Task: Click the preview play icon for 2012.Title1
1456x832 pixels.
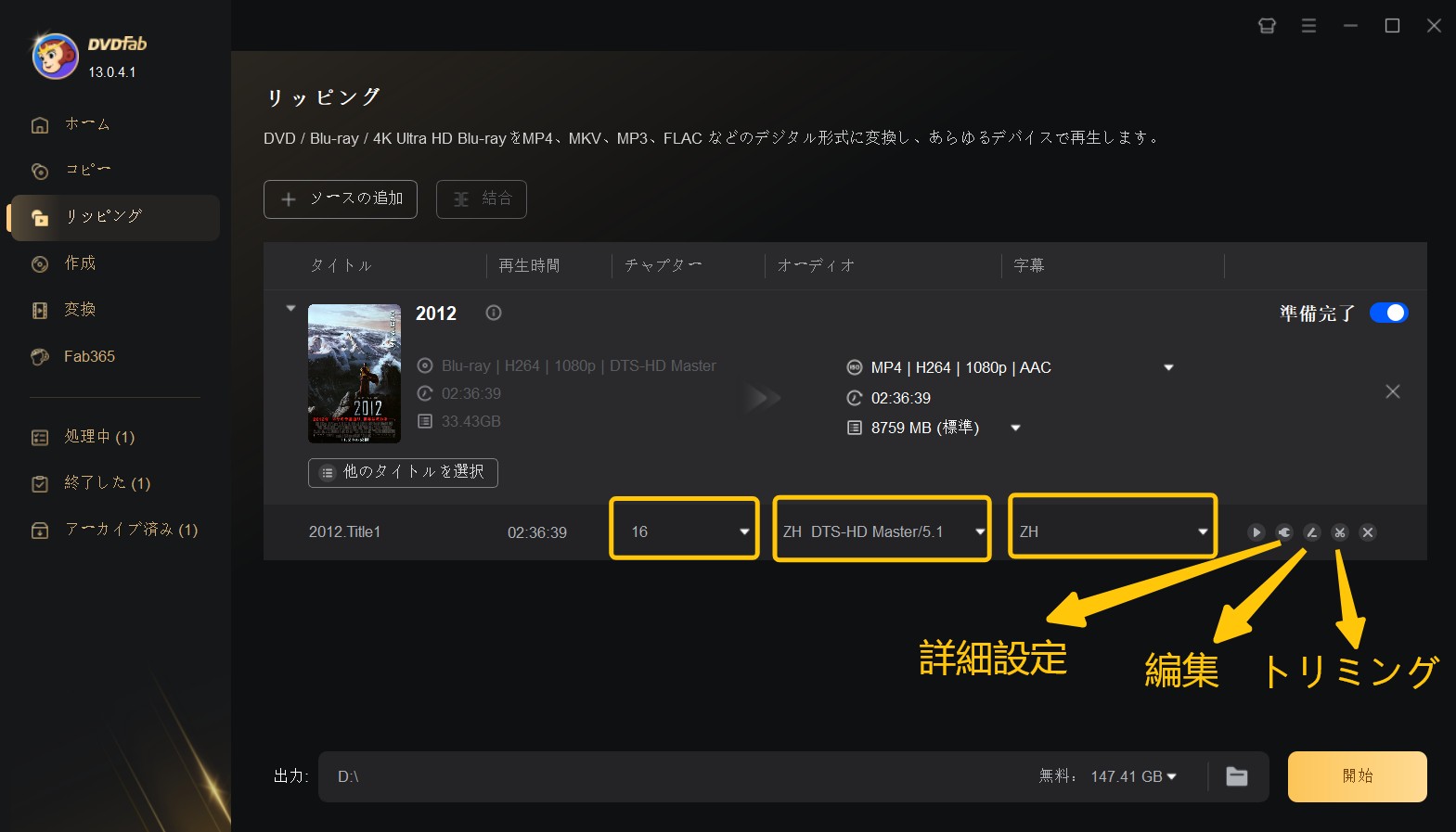Action: (1256, 532)
